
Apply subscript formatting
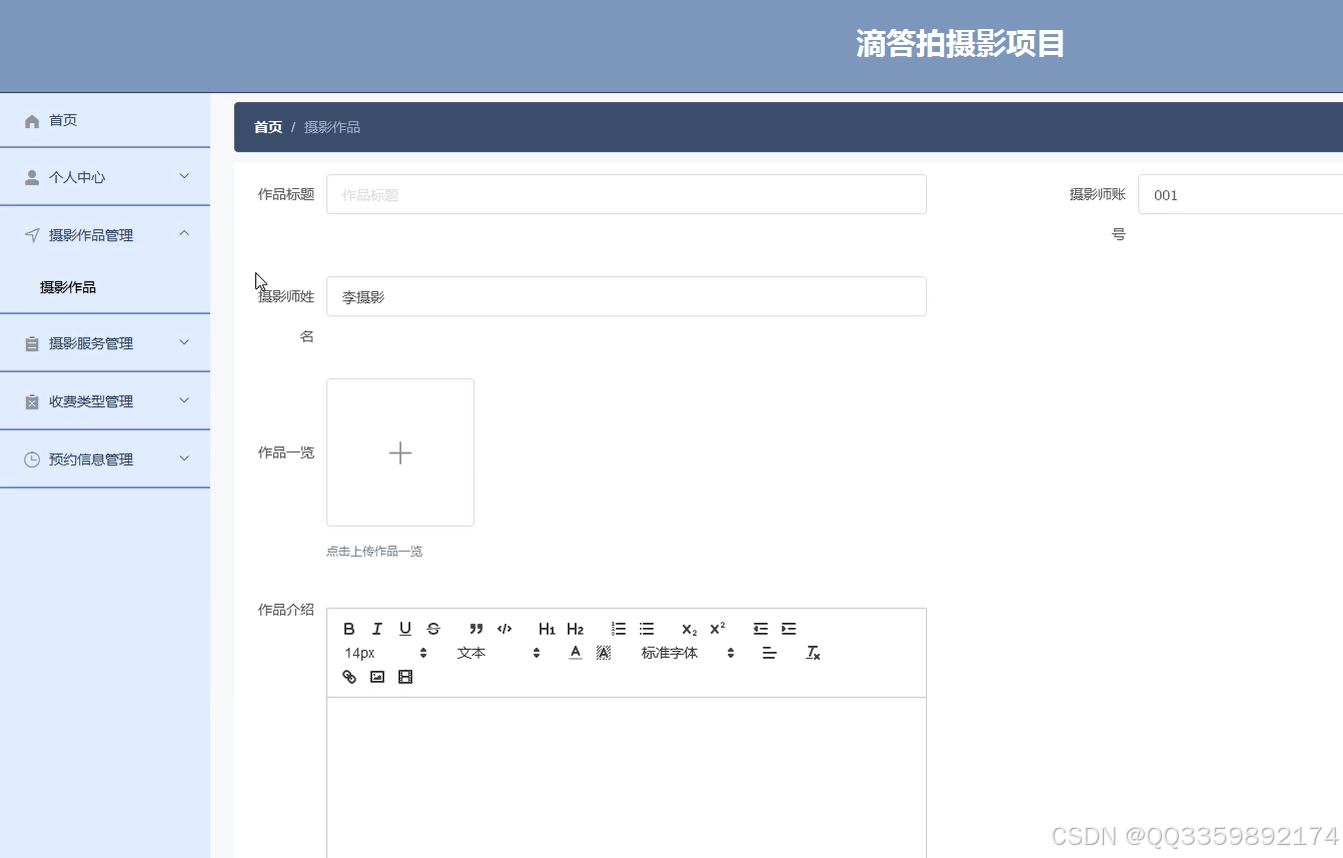(x=689, y=629)
